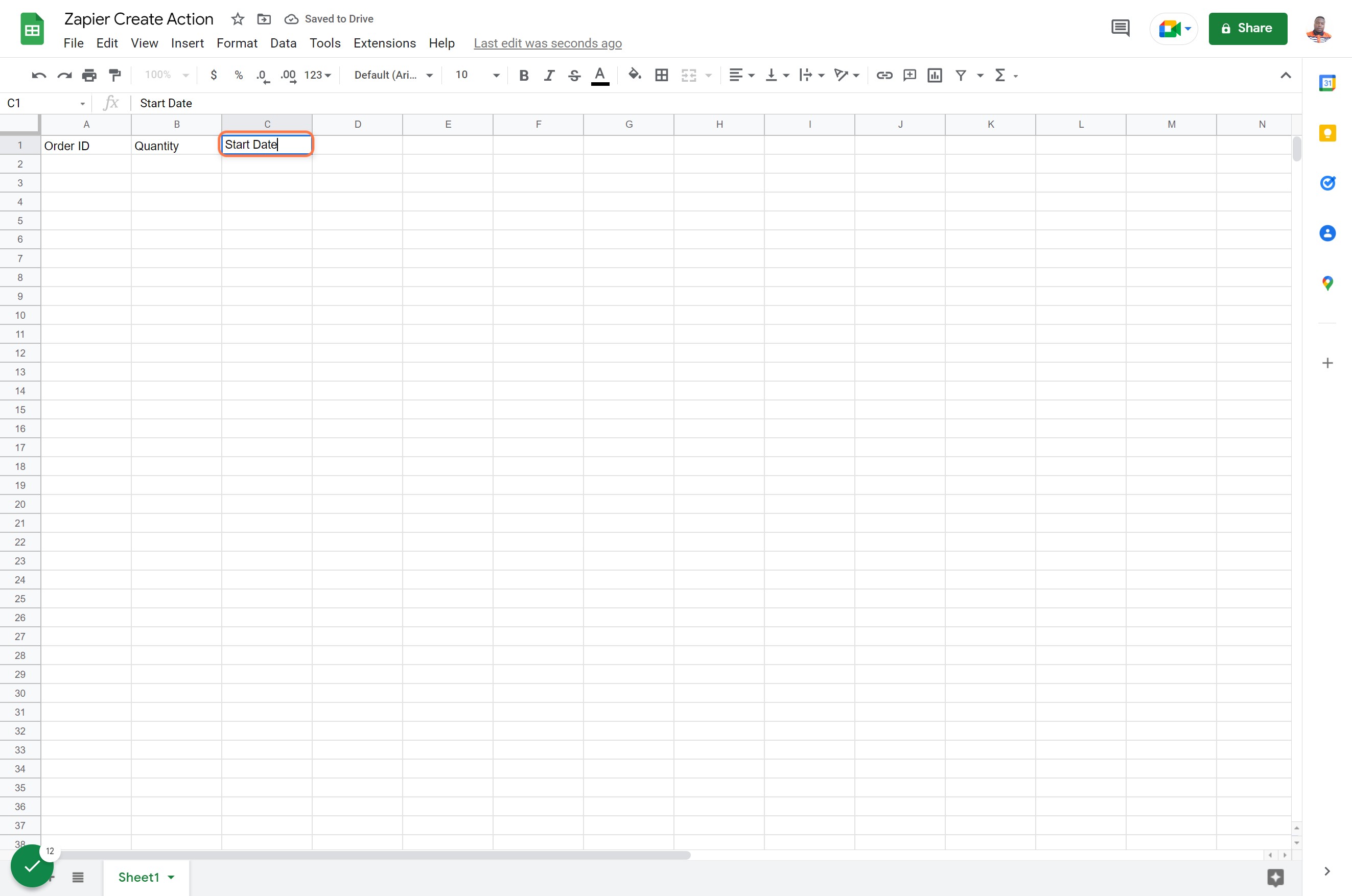Open Last edit was seconds ago link
The image size is (1352, 896).
point(547,43)
